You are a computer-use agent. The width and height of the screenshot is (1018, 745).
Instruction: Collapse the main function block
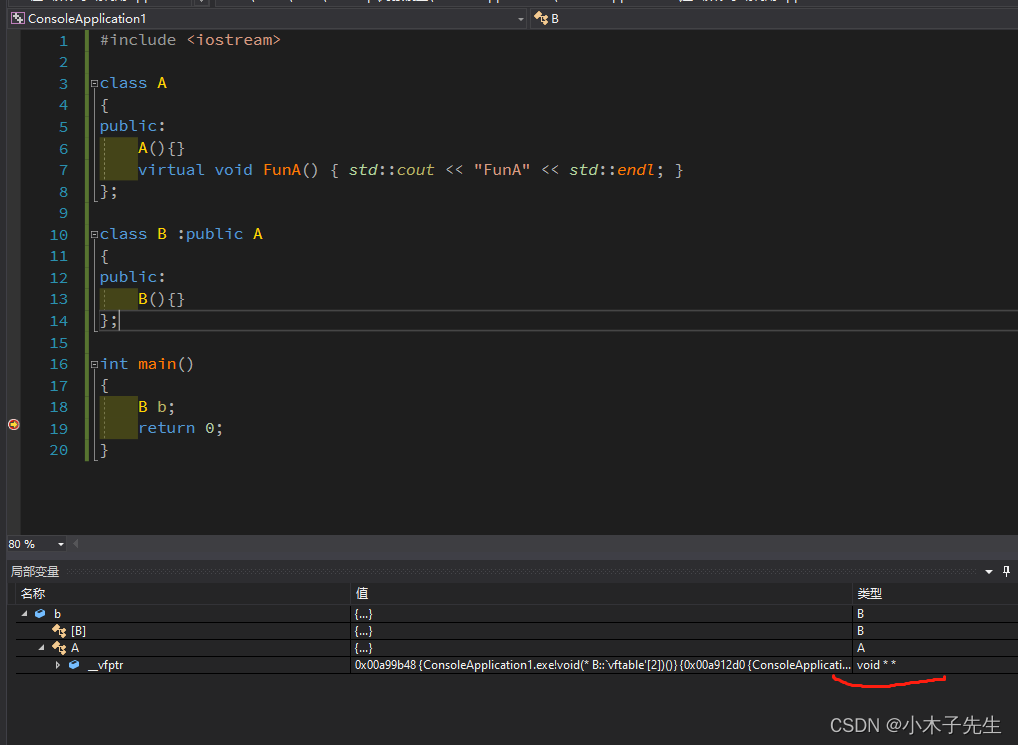94,365
